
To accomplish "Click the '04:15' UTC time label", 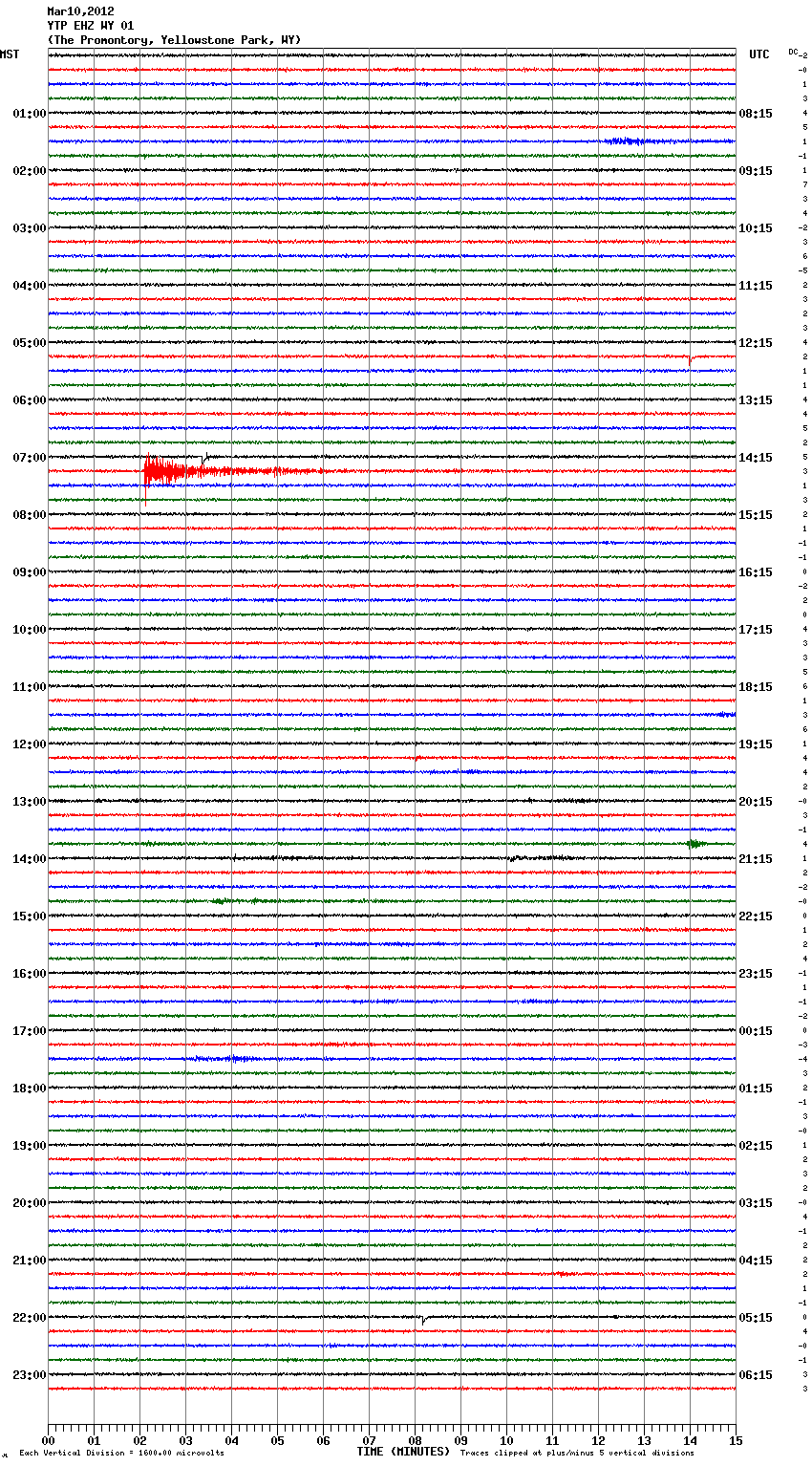I will [756, 1261].
